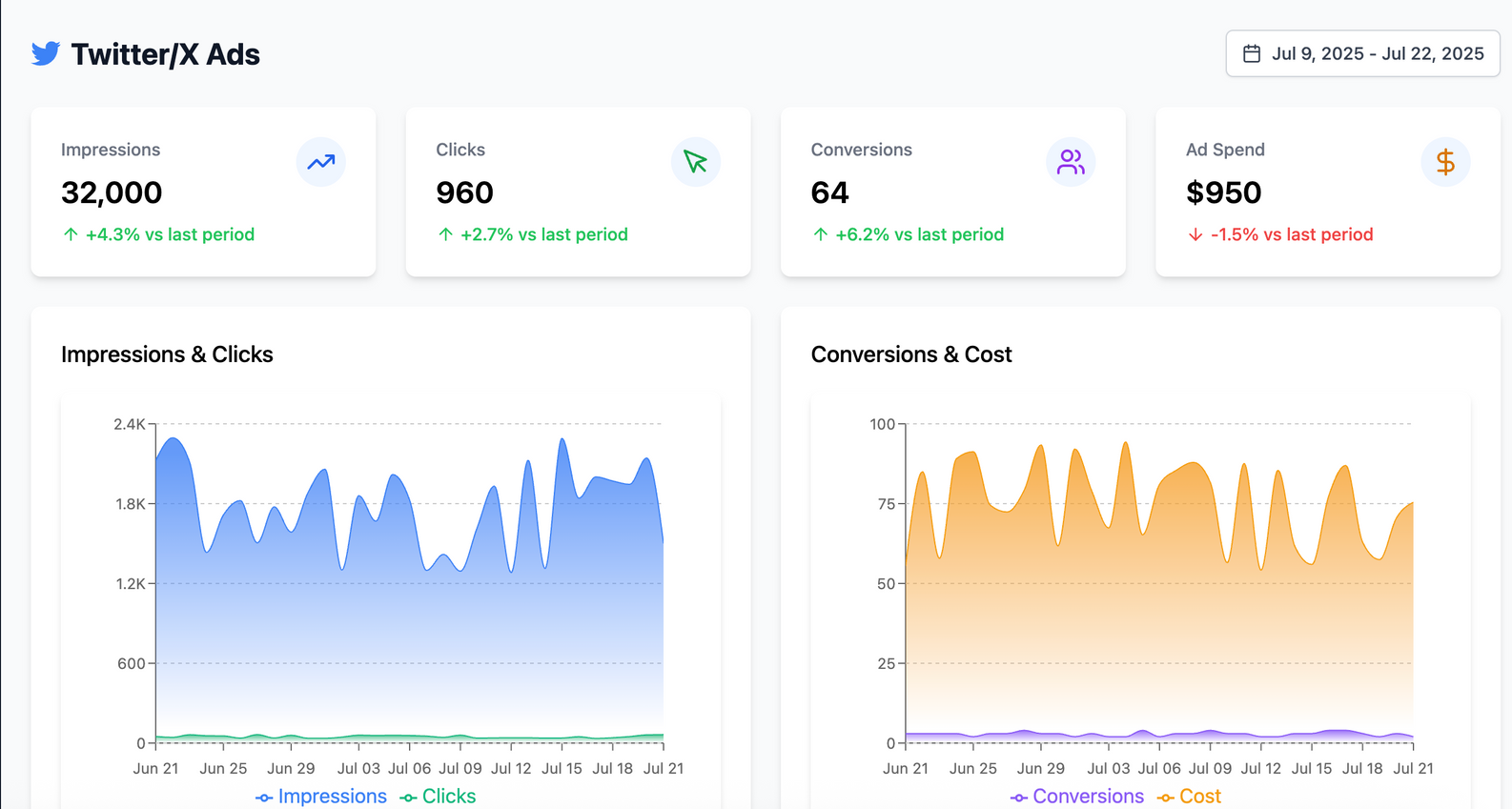The height and width of the screenshot is (809, 1512).
Task: Click Jun 25 on Conversions chart x-axis
Action: click(x=973, y=768)
